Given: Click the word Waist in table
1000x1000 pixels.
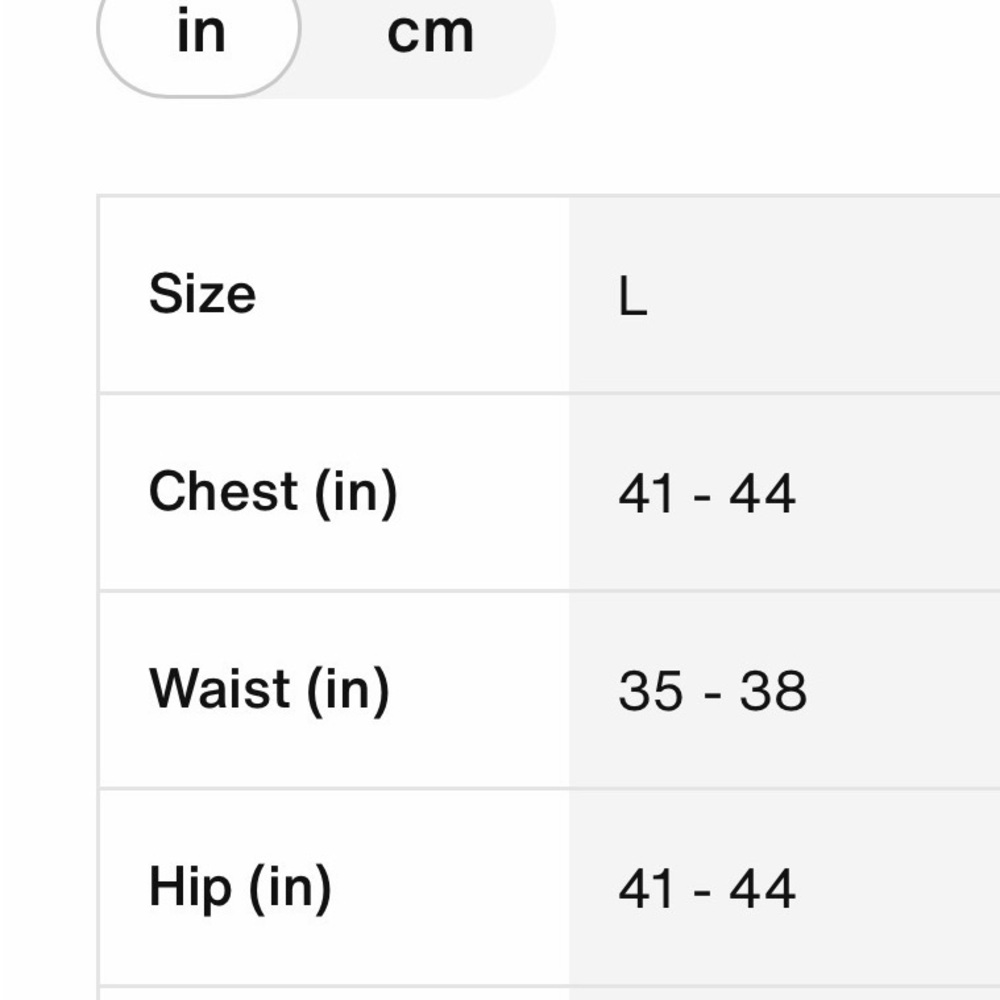Looking at the screenshot, I should tap(219, 688).
